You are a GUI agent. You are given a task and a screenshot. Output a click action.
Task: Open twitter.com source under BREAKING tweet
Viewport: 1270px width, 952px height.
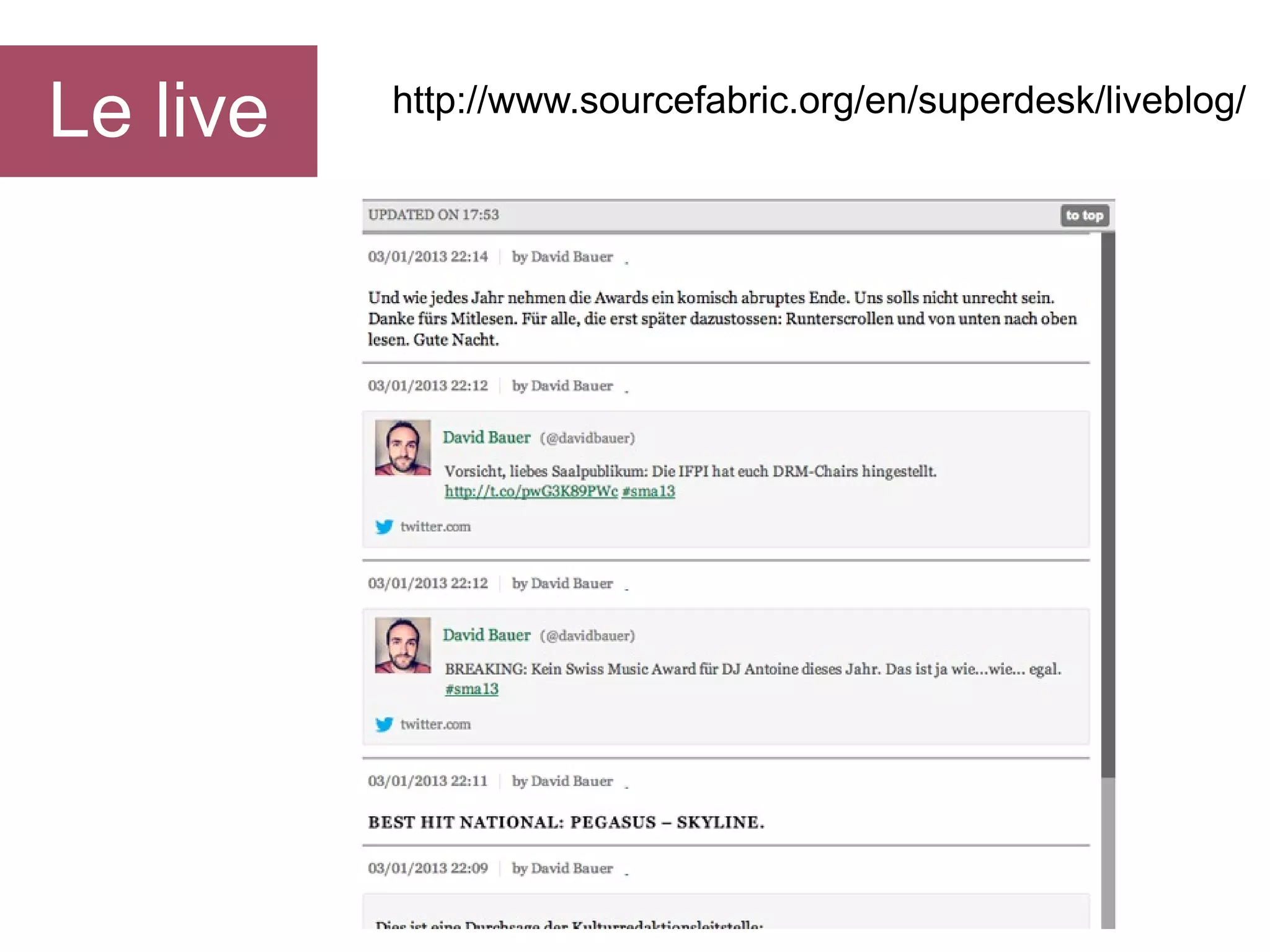click(x=435, y=724)
